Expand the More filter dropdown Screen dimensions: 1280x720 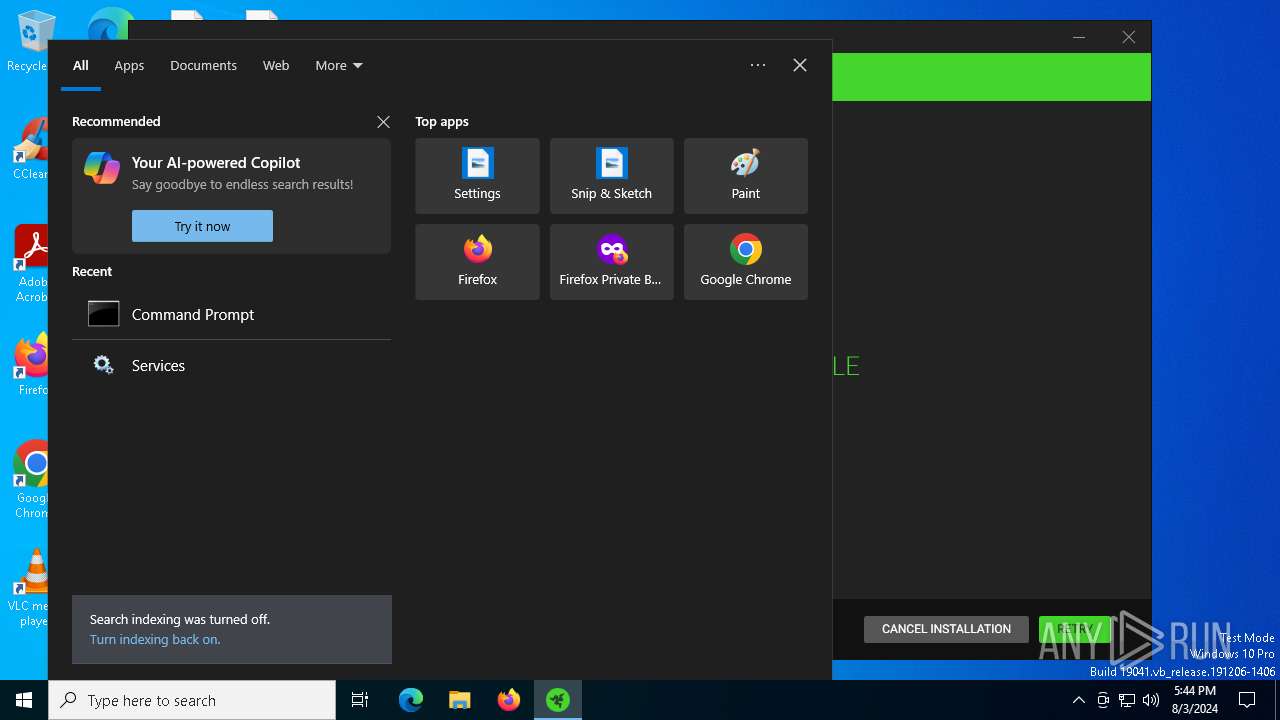pyautogui.click(x=339, y=65)
